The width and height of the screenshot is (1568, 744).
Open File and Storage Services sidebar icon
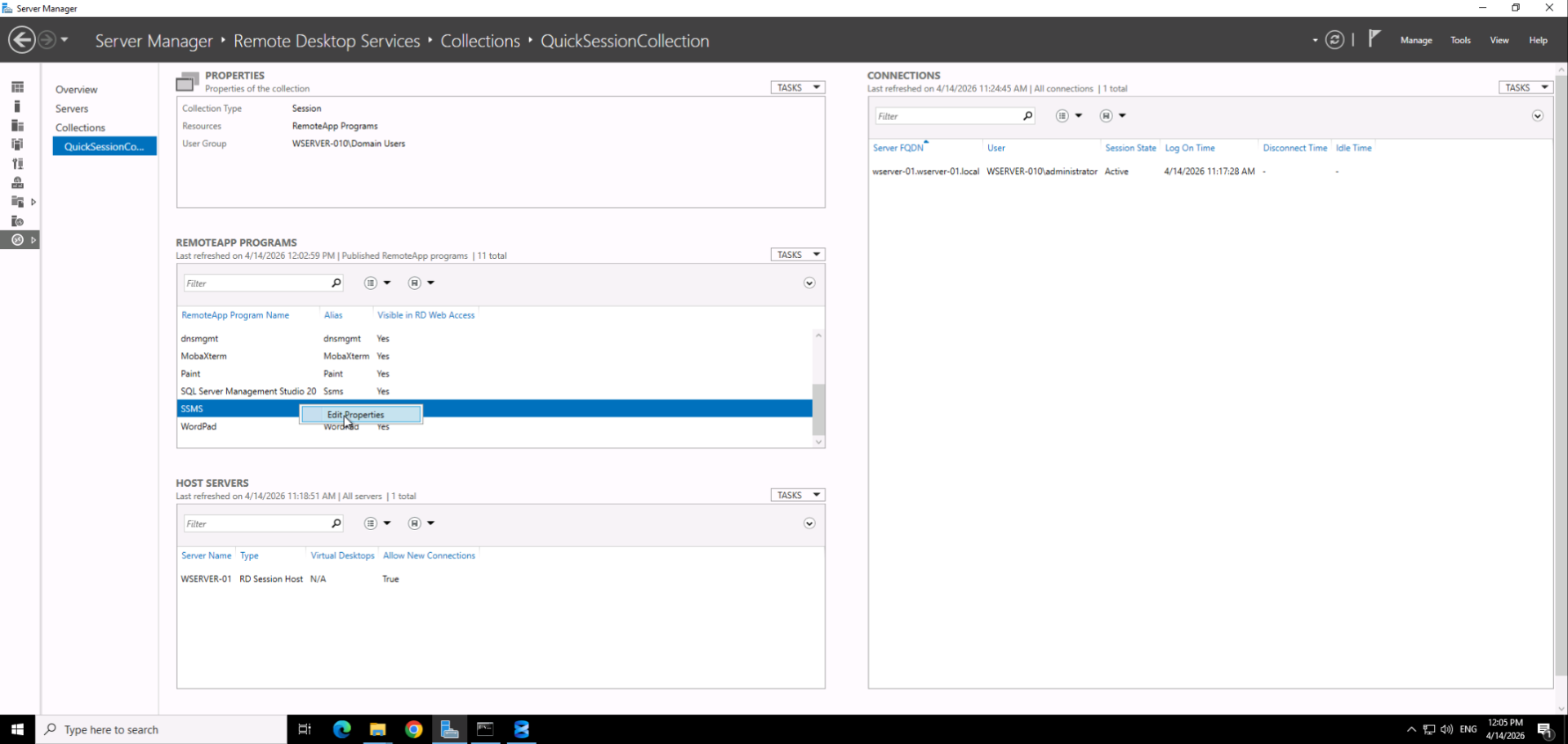click(x=17, y=145)
